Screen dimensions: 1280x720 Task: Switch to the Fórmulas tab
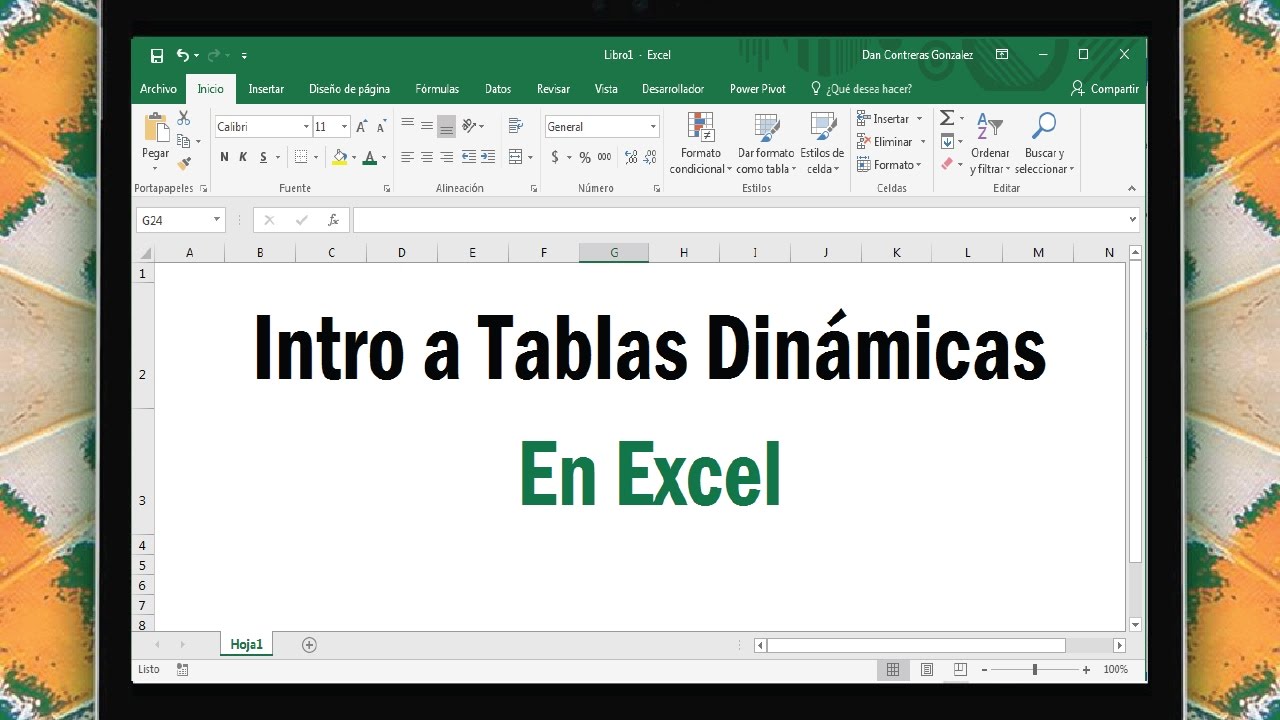[x=437, y=89]
